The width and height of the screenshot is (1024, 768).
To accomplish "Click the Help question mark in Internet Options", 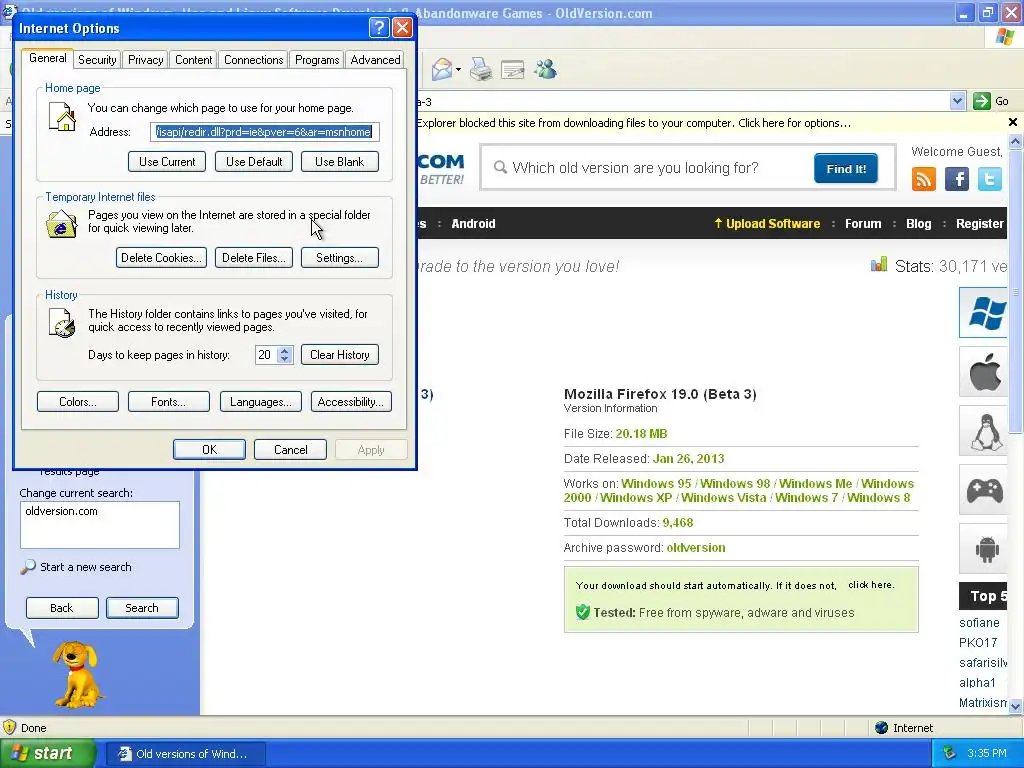I will tap(379, 27).
